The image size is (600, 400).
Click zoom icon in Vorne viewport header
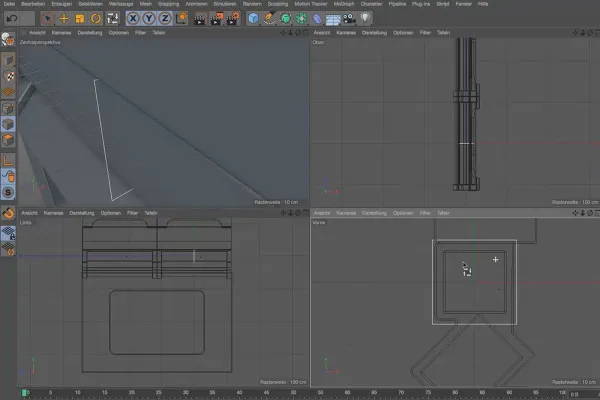coord(582,213)
